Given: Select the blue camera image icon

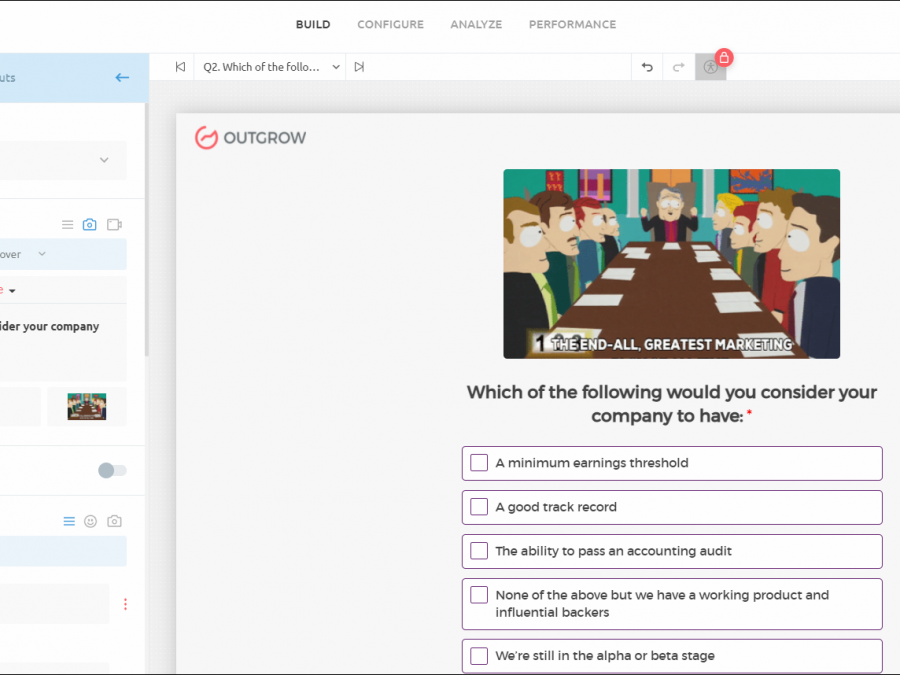Looking at the screenshot, I should (90, 224).
